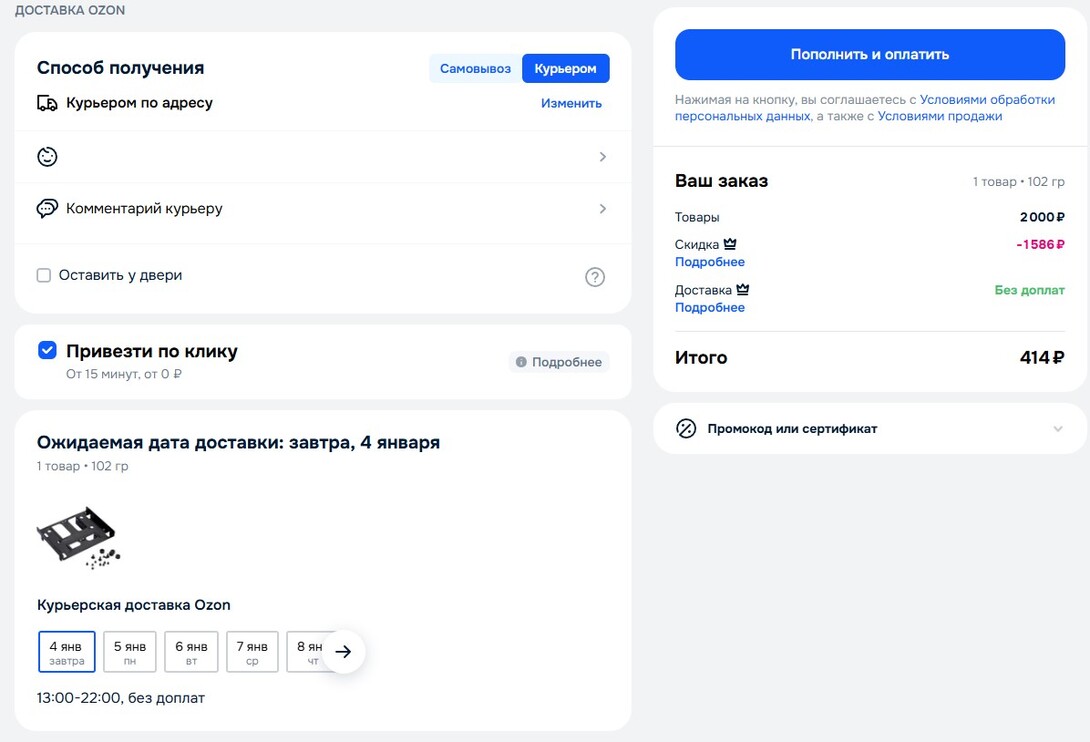Click the smiley face recipient icon

47,156
